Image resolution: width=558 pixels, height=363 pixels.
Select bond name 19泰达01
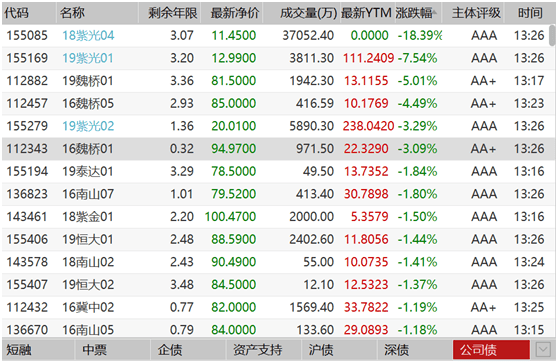(88, 172)
